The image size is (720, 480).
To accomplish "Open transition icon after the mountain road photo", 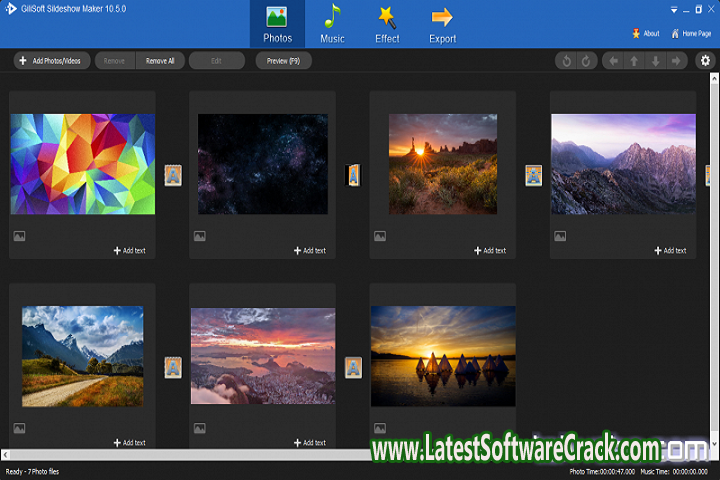I will [x=173, y=367].
